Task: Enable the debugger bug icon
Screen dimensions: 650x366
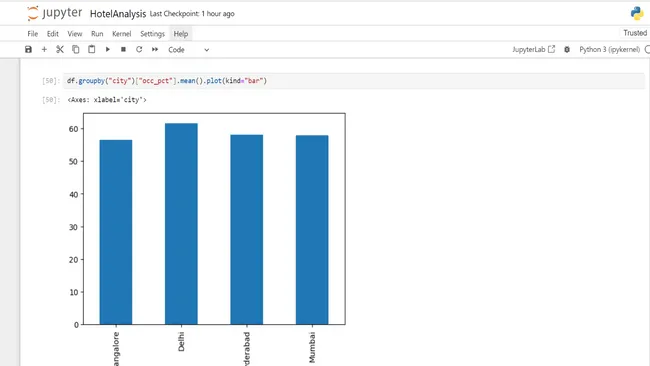Action: click(x=567, y=49)
